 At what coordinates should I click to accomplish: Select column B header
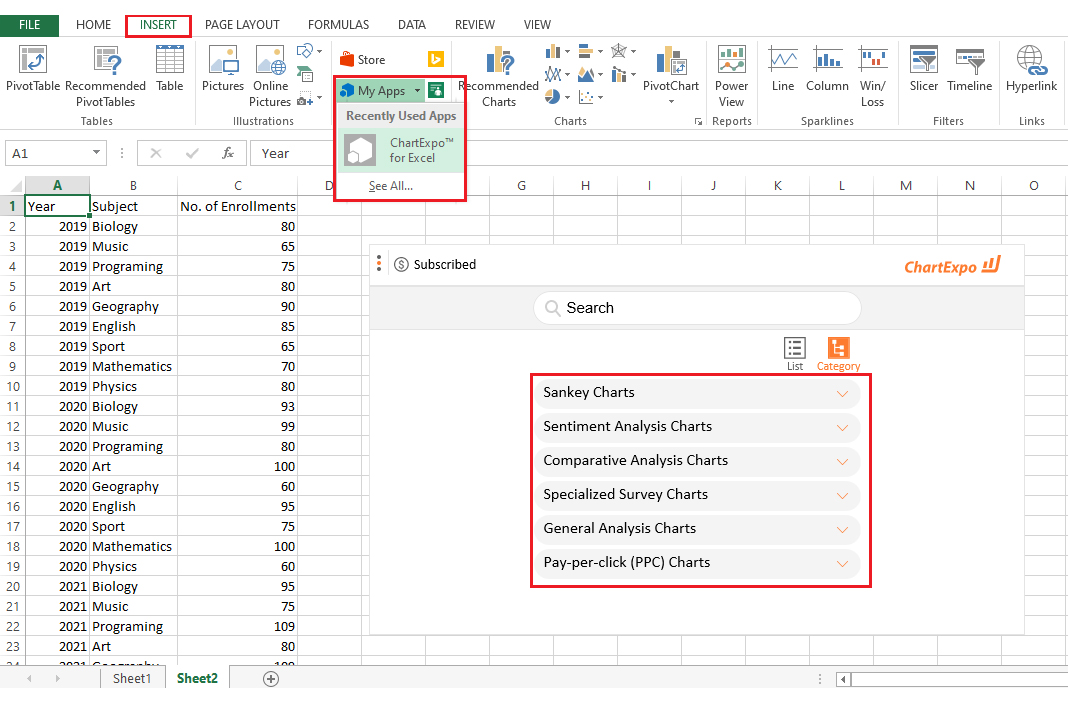[x=134, y=185]
